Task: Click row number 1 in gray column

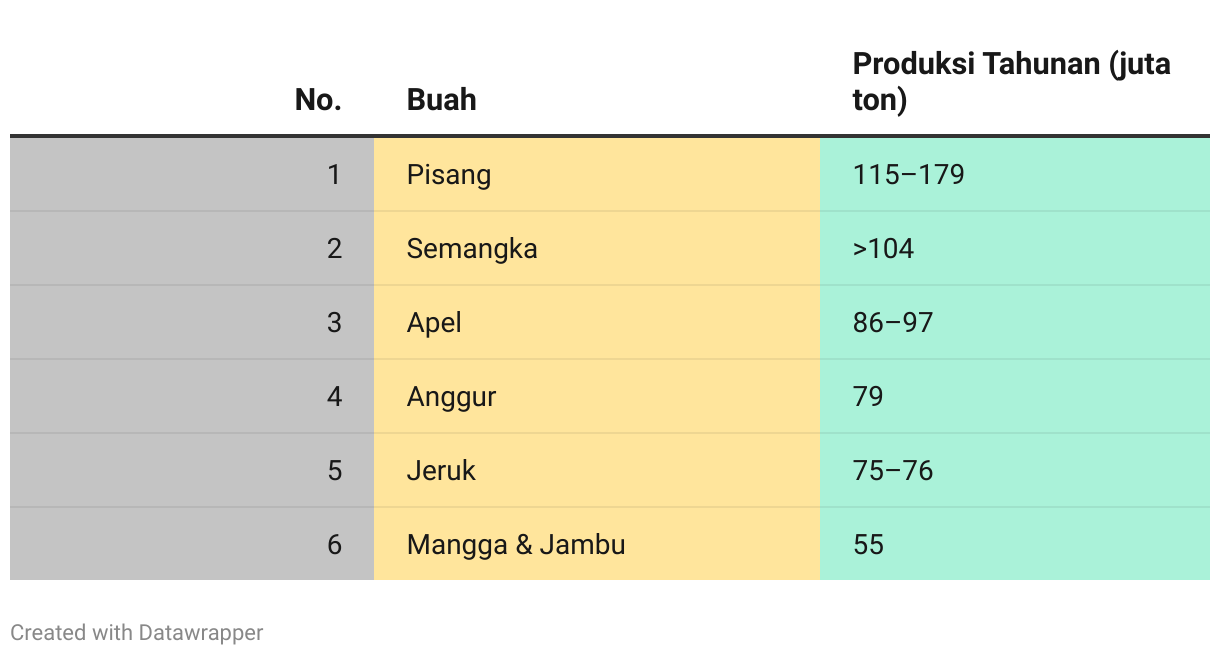Action: click(334, 175)
